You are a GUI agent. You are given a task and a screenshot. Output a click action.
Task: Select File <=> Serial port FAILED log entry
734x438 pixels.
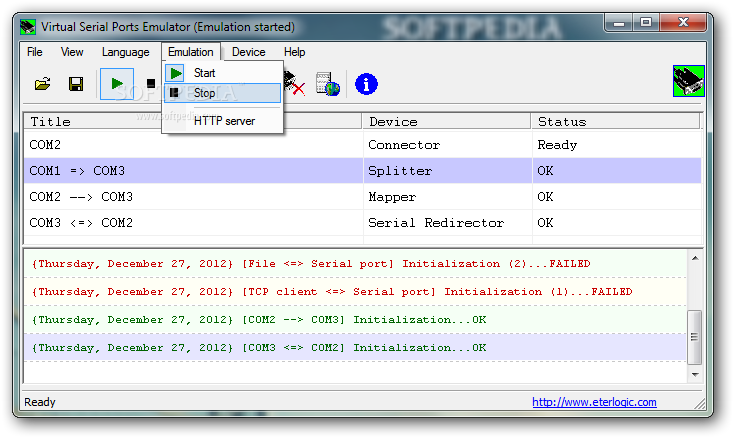click(x=355, y=263)
